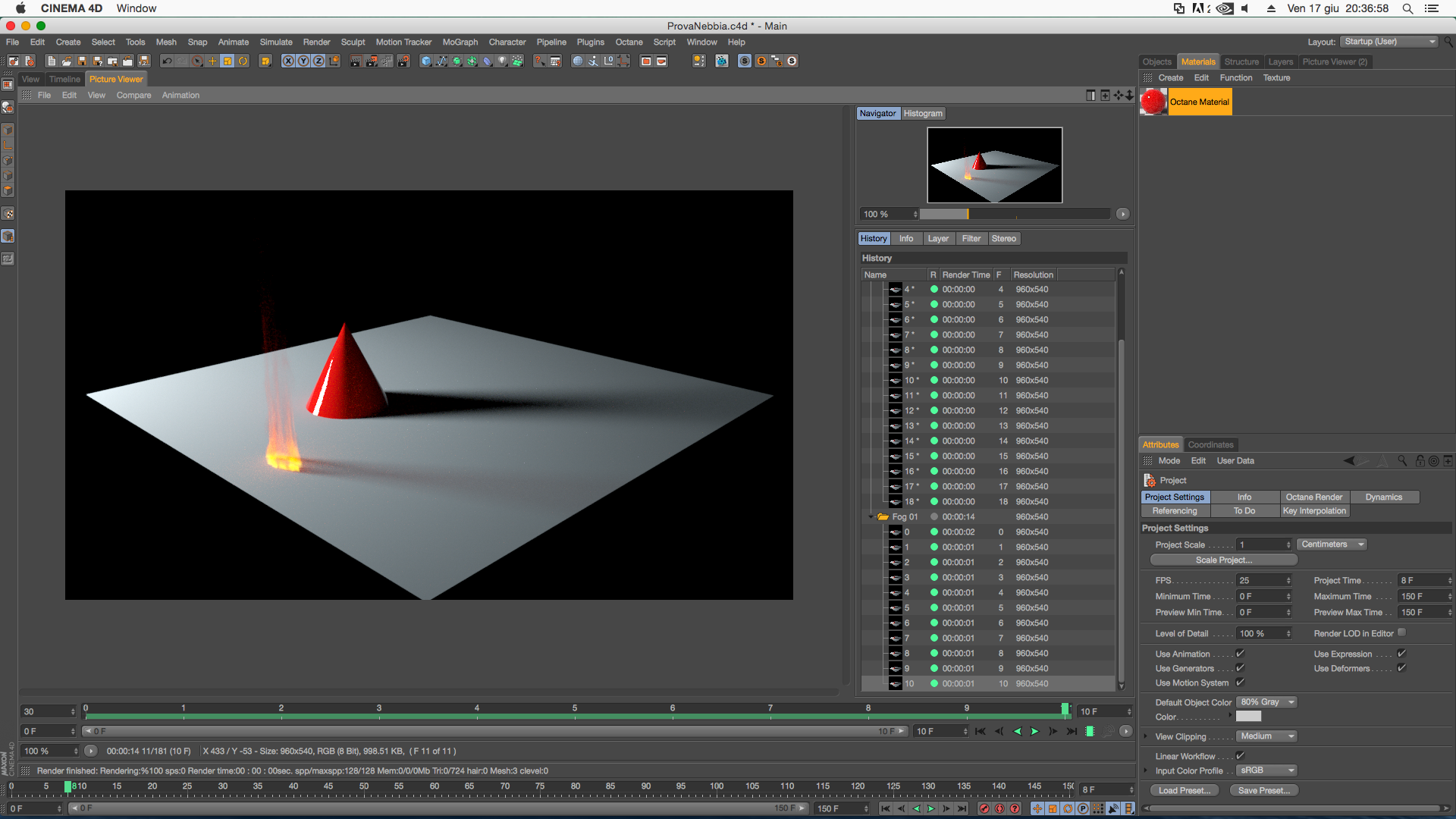The height and width of the screenshot is (819, 1456).
Task: Enable Render LOD in Editor checkbox
Action: [x=1401, y=633]
